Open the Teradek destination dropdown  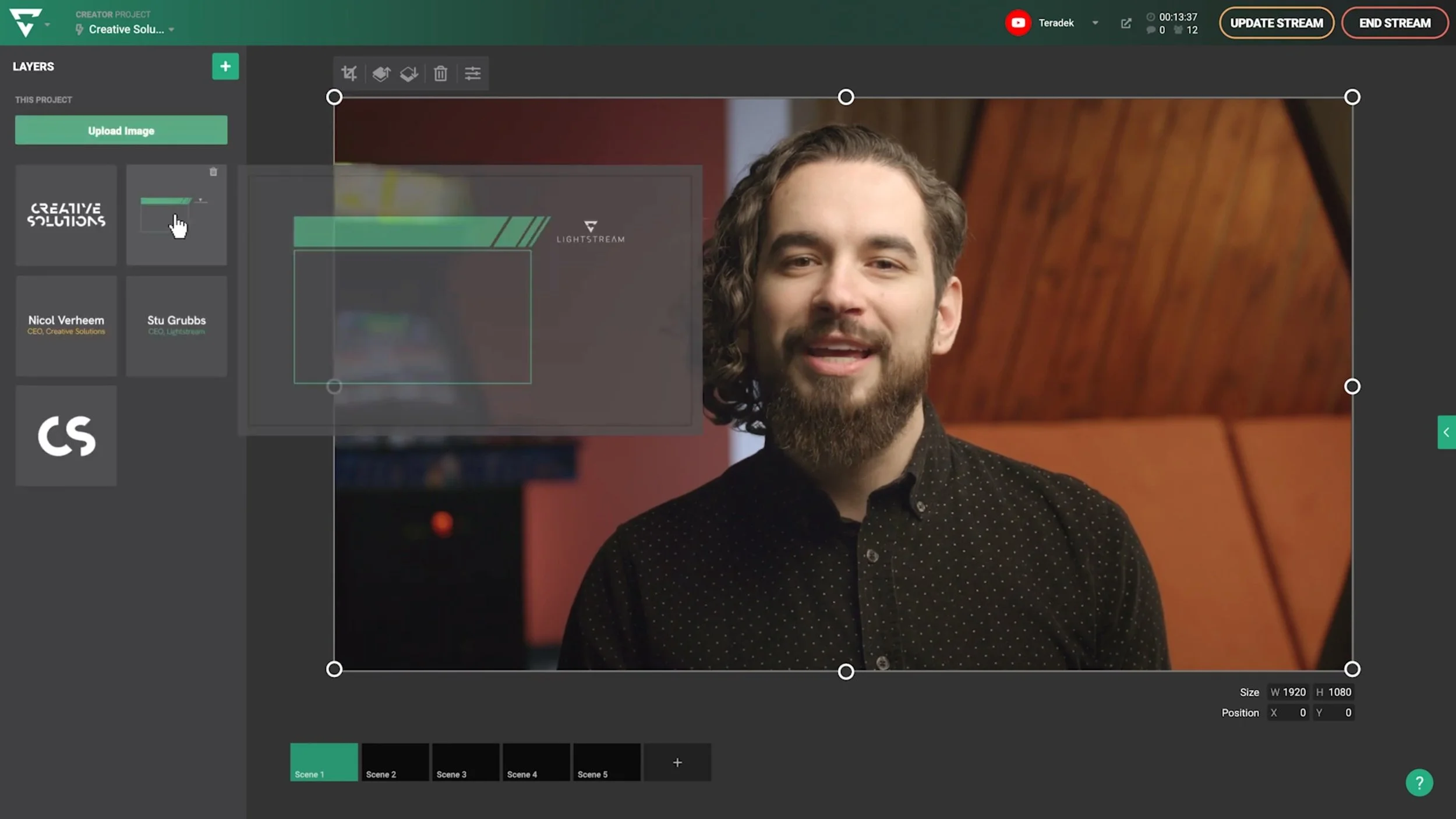point(1095,23)
